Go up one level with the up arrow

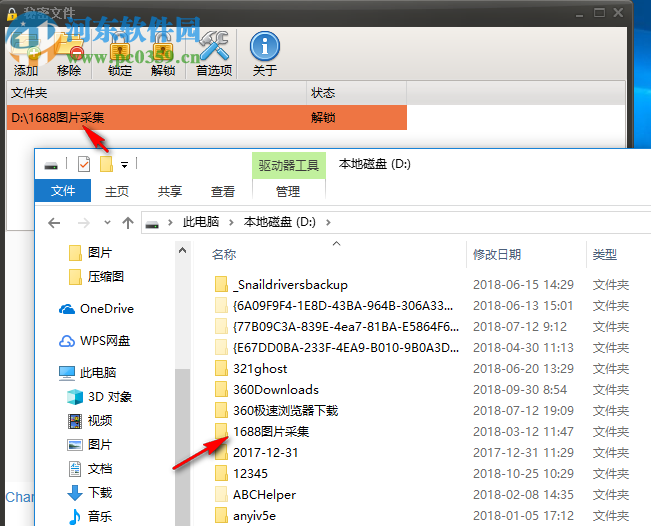pyautogui.click(x=128, y=223)
